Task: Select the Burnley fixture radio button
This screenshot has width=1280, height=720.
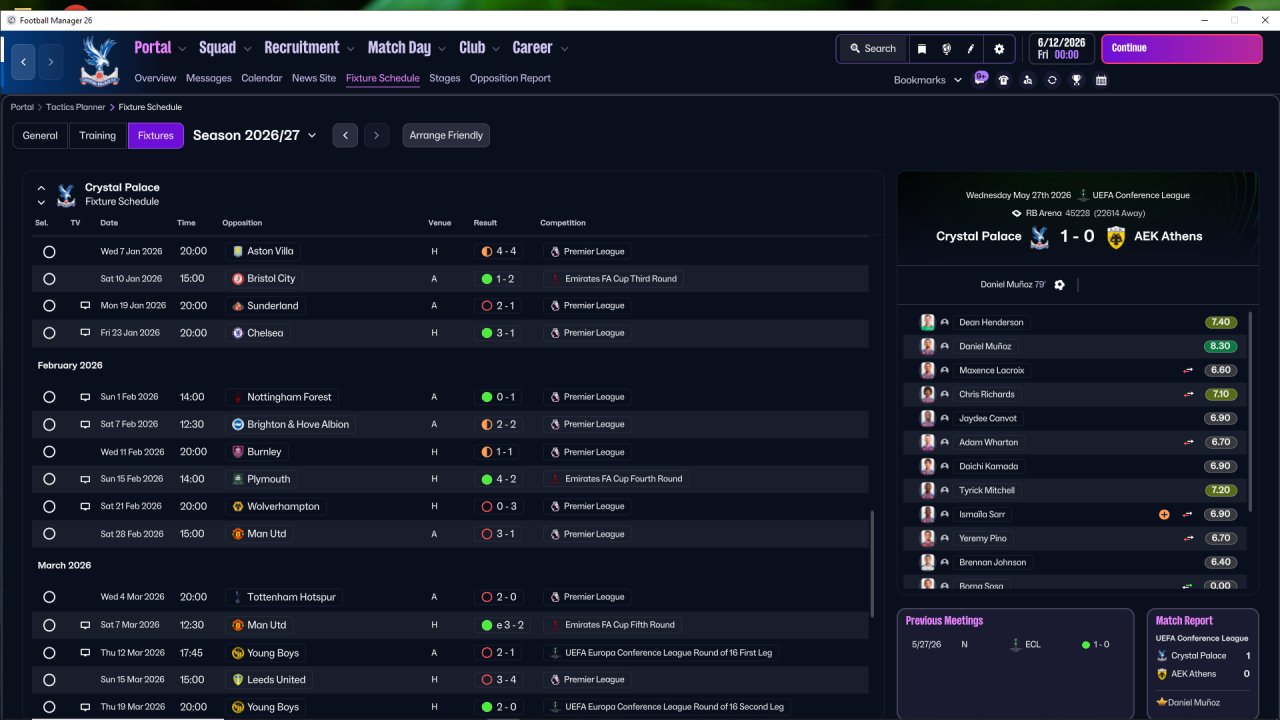Action: pyautogui.click(x=49, y=452)
